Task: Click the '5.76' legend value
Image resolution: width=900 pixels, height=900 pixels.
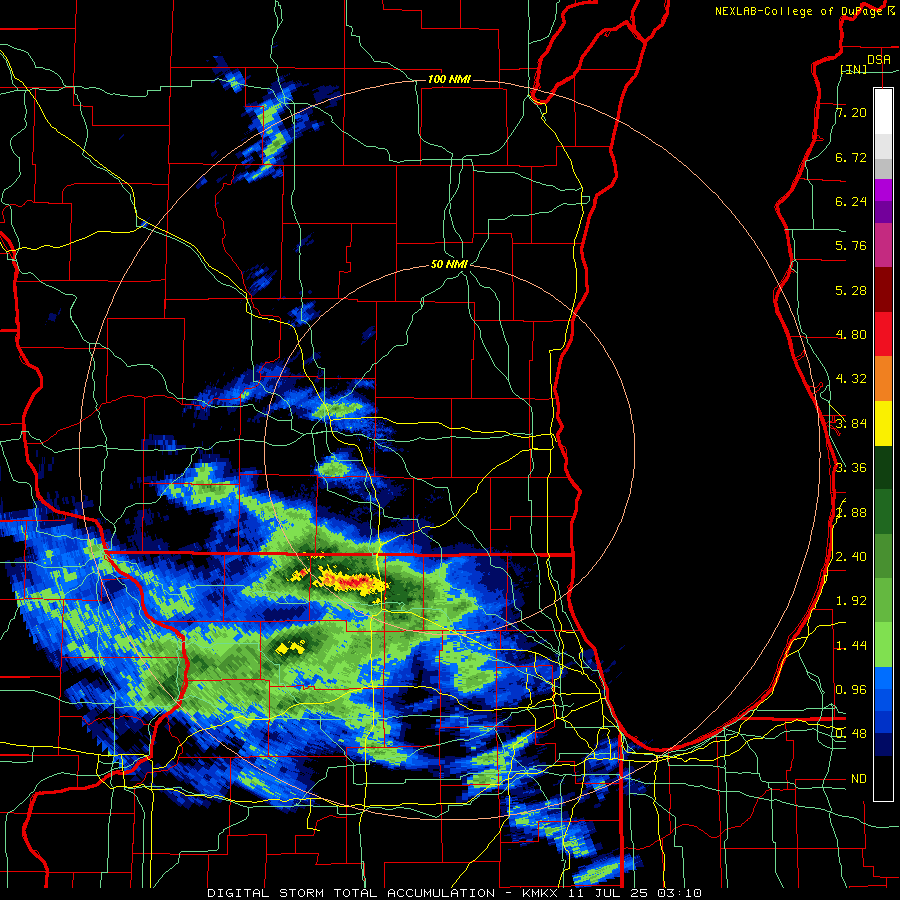Action: coord(851,246)
